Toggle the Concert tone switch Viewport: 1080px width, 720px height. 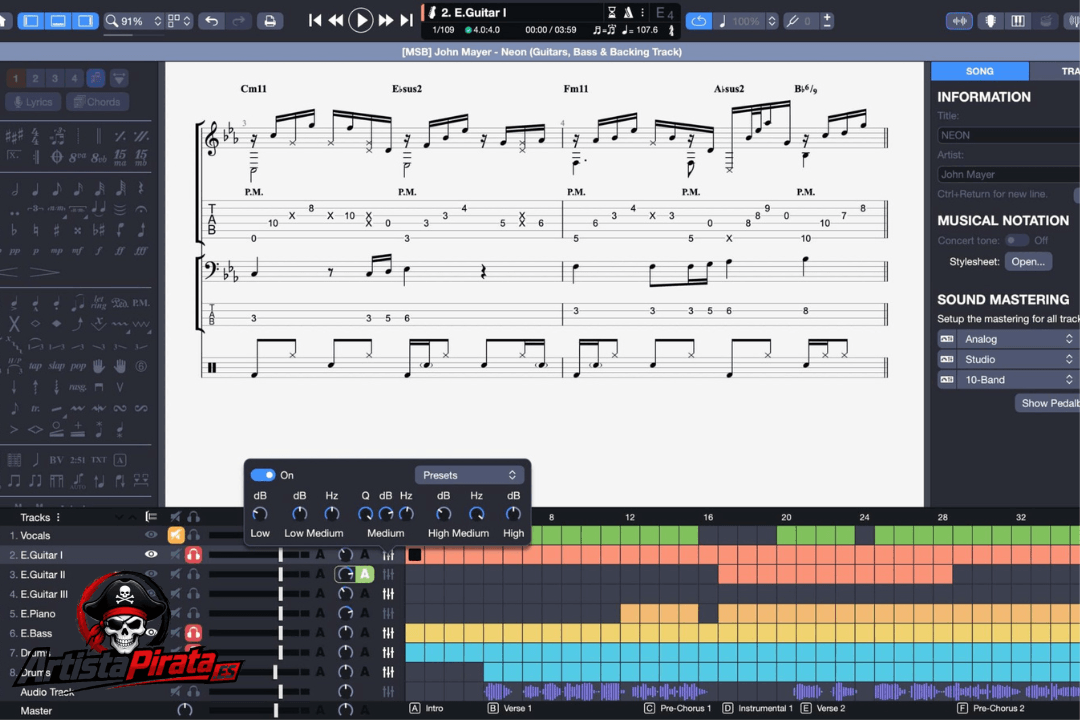[1016, 240]
